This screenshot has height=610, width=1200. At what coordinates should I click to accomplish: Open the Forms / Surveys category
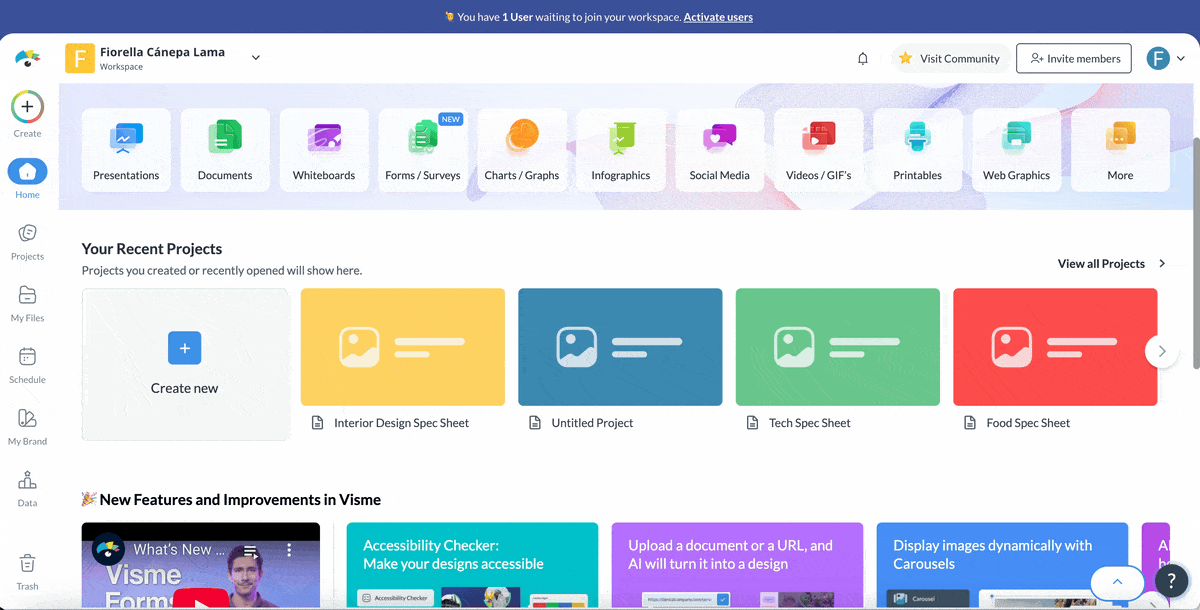click(x=423, y=150)
